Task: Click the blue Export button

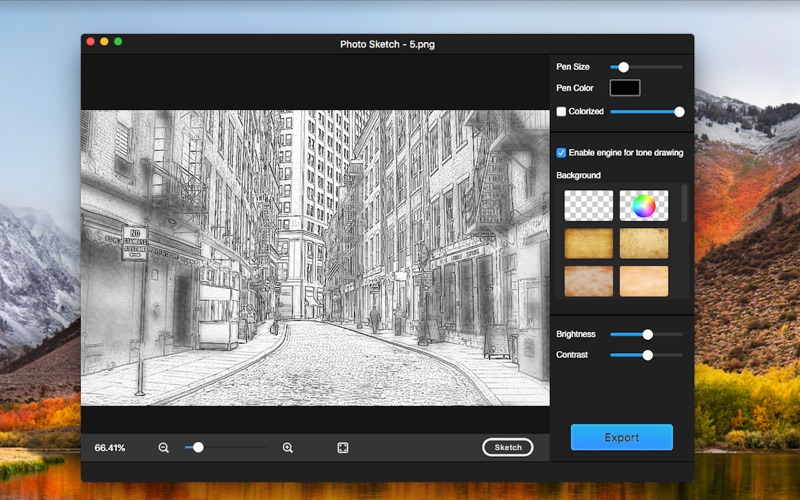Action: (x=621, y=437)
